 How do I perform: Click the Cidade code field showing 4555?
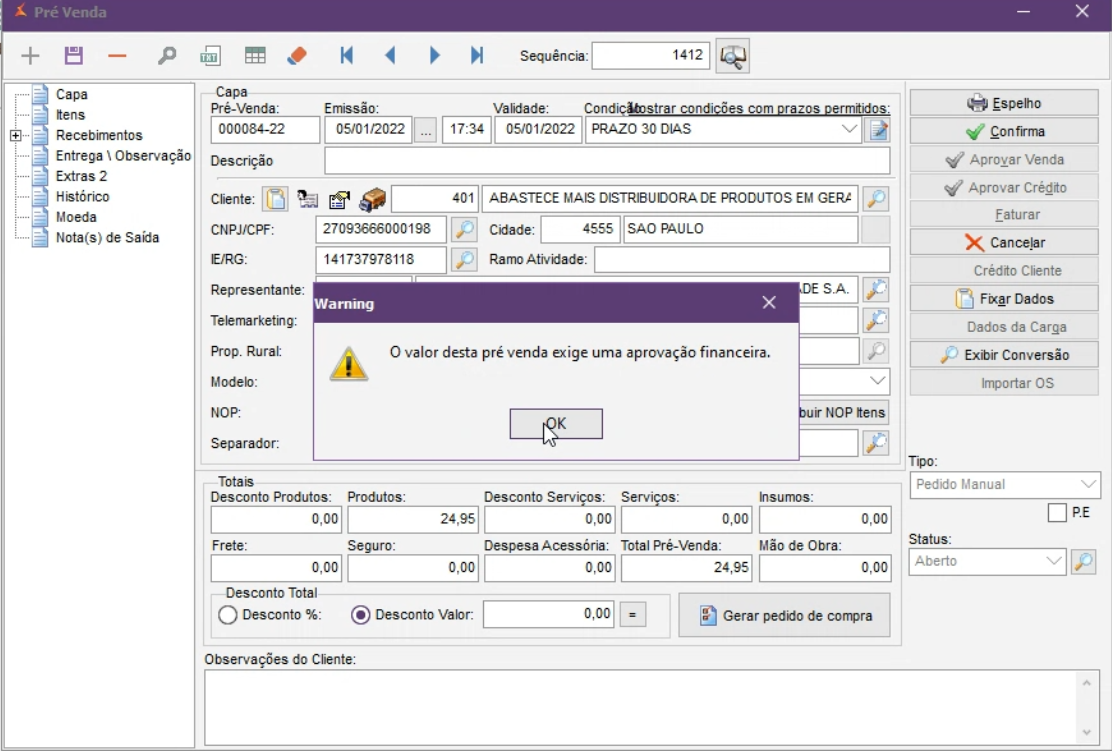pos(580,229)
